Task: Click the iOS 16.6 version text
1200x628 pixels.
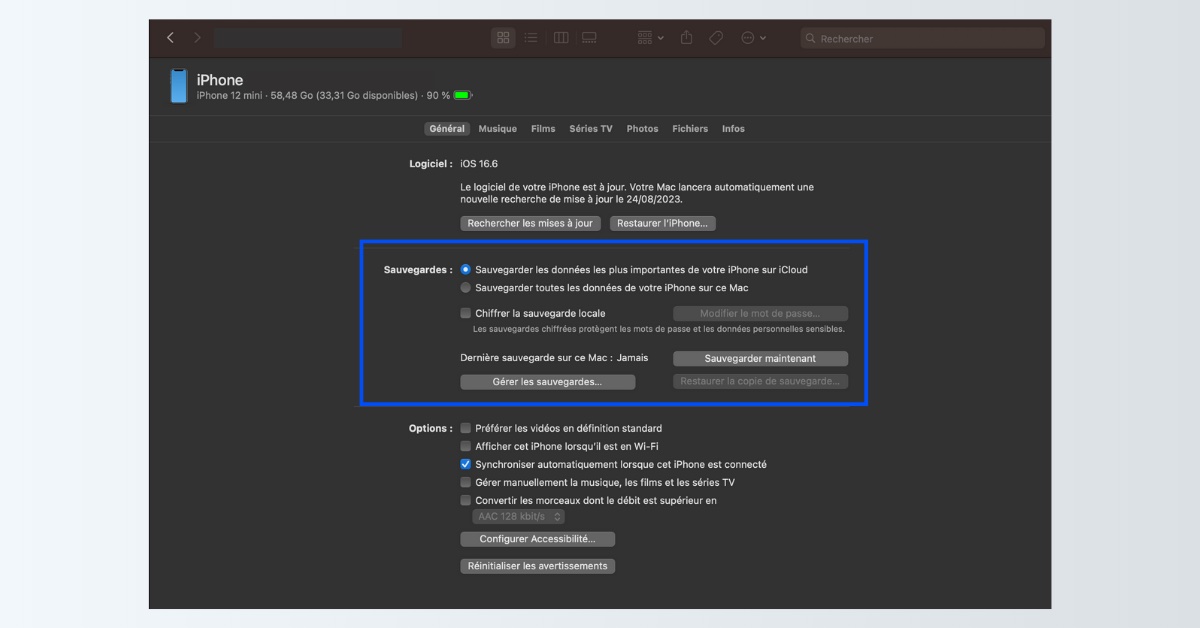Action: [479, 163]
